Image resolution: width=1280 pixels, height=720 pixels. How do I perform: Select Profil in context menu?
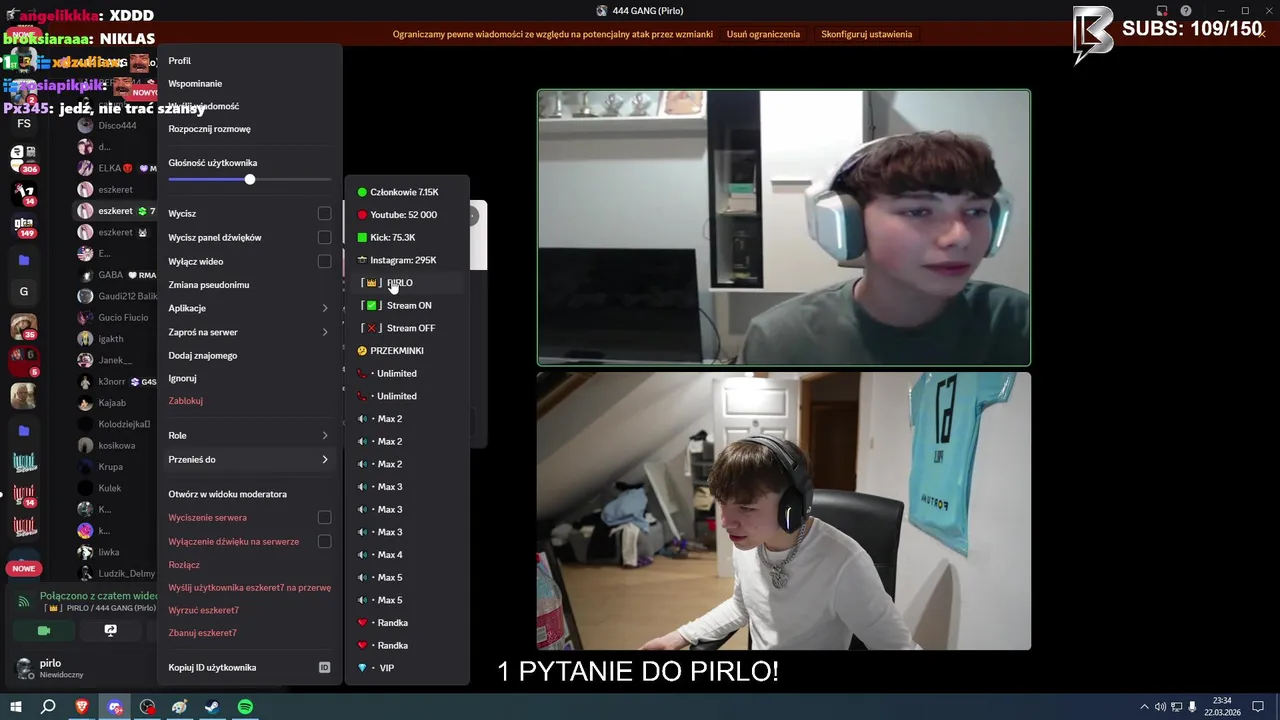point(249,61)
